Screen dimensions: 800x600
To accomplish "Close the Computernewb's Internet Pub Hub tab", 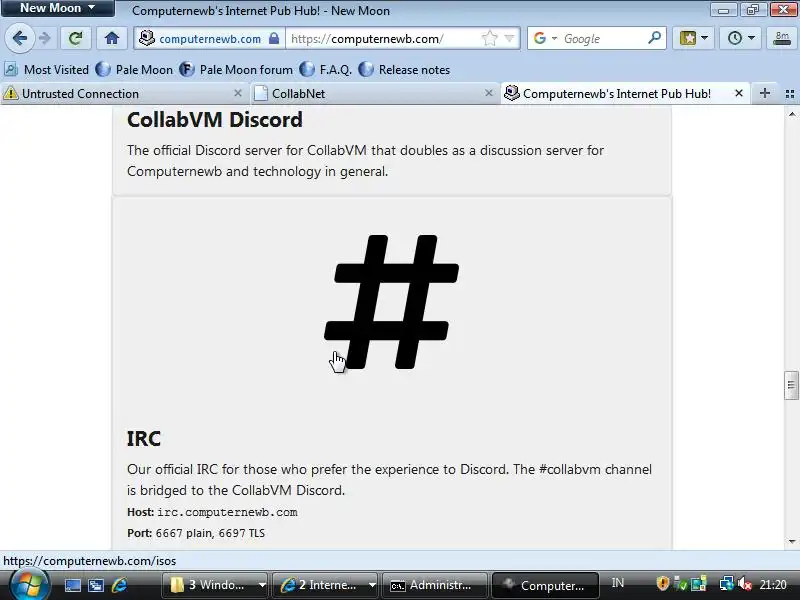I will pos(738,93).
